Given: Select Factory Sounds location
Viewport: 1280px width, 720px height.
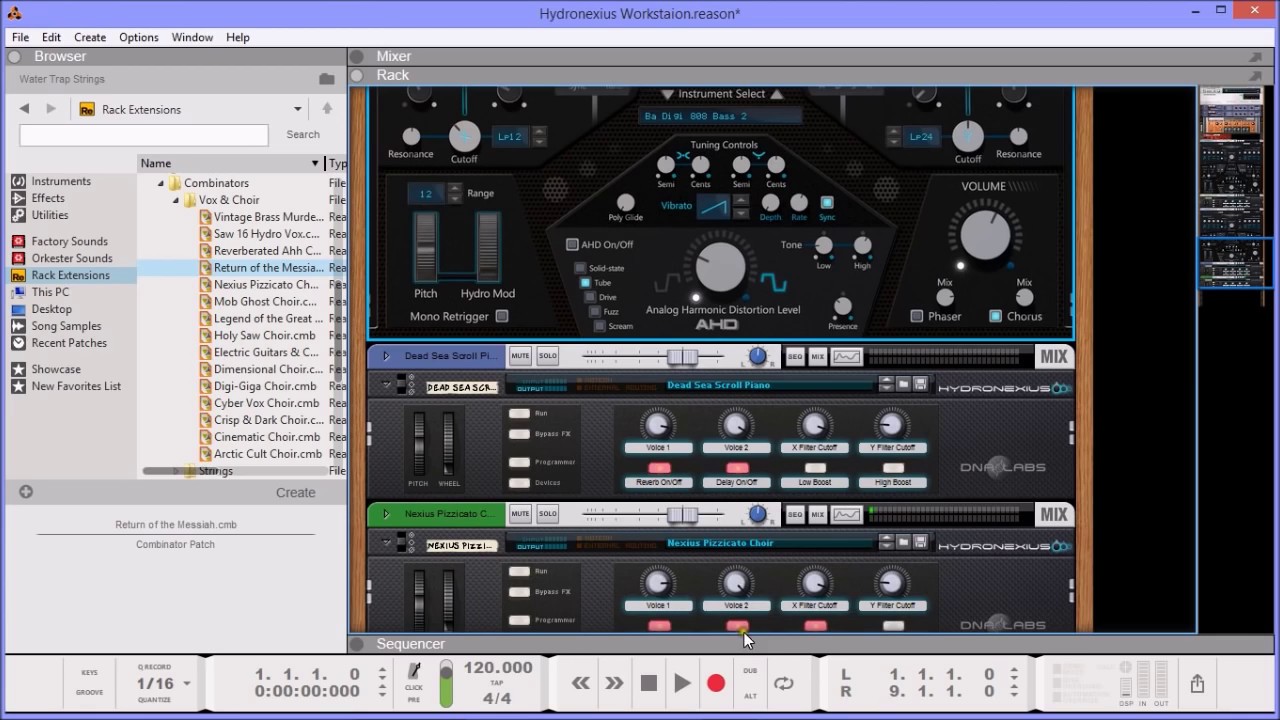Looking at the screenshot, I should [69, 241].
